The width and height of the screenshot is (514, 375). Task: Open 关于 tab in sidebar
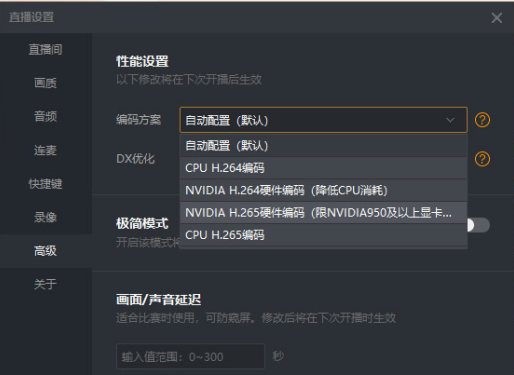pos(46,284)
